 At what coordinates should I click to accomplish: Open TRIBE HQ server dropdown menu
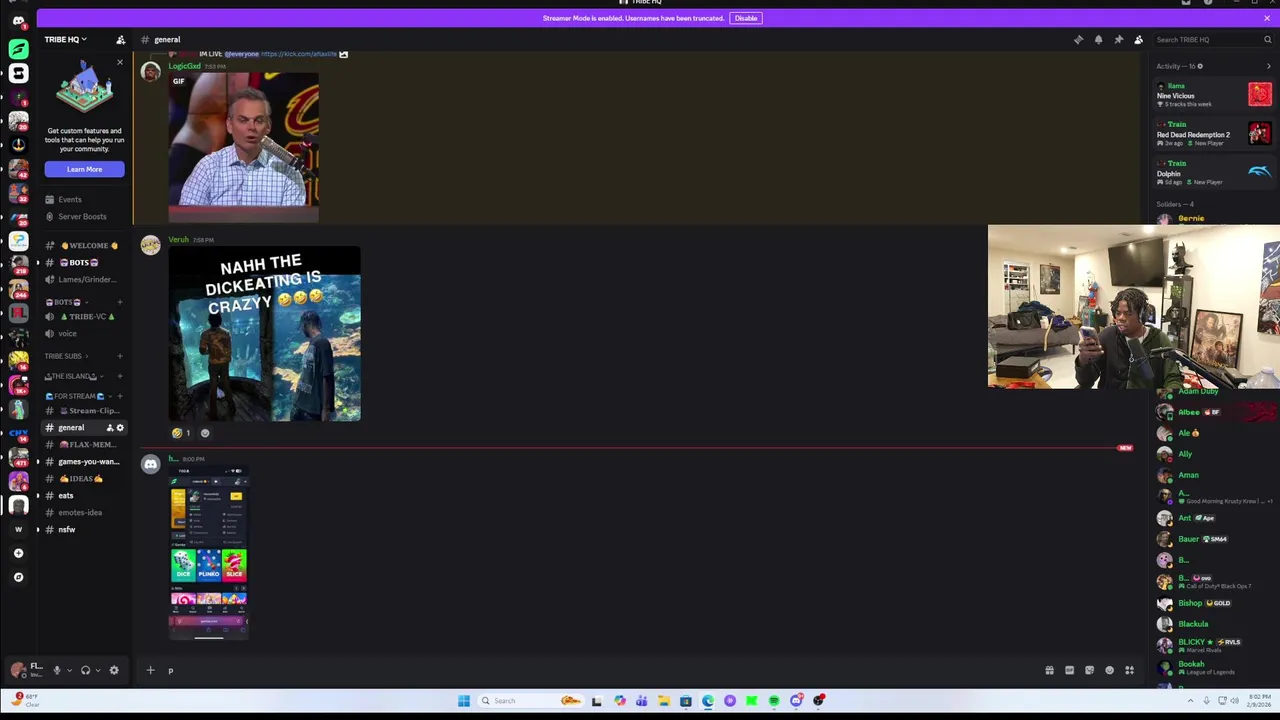coord(65,40)
